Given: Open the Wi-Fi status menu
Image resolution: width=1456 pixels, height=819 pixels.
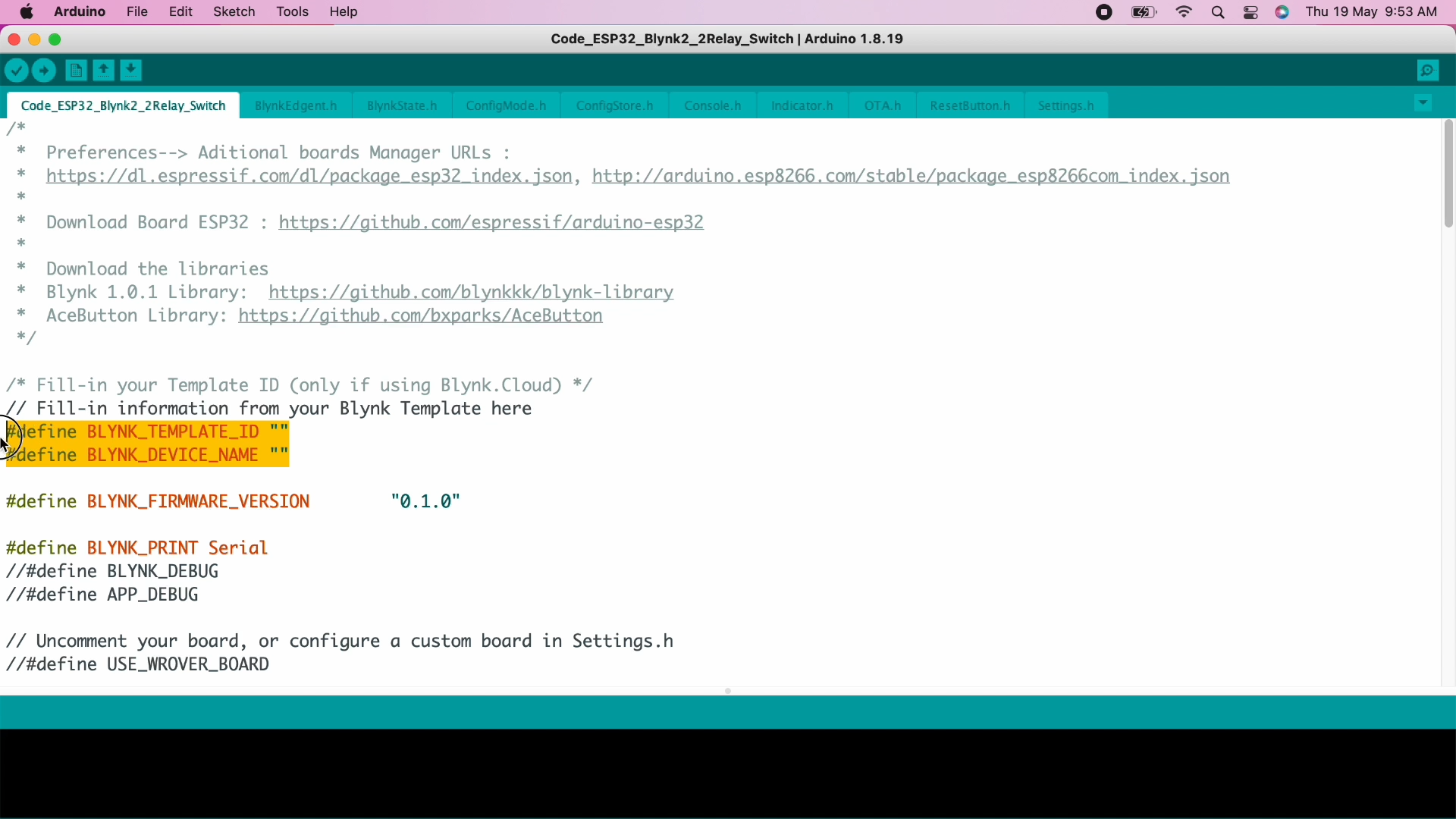Looking at the screenshot, I should click(1185, 13).
